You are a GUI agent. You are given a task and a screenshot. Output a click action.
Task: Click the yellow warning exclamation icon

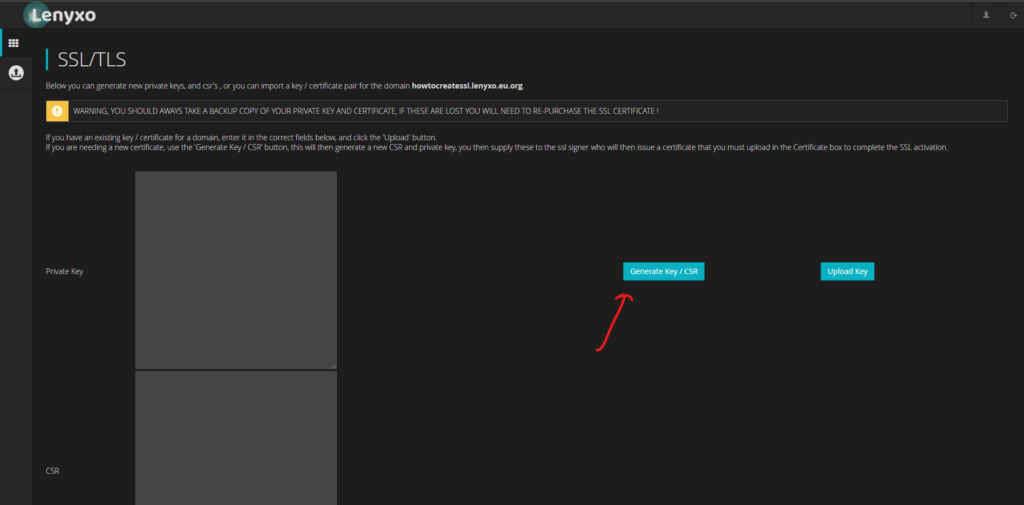point(57,111)
